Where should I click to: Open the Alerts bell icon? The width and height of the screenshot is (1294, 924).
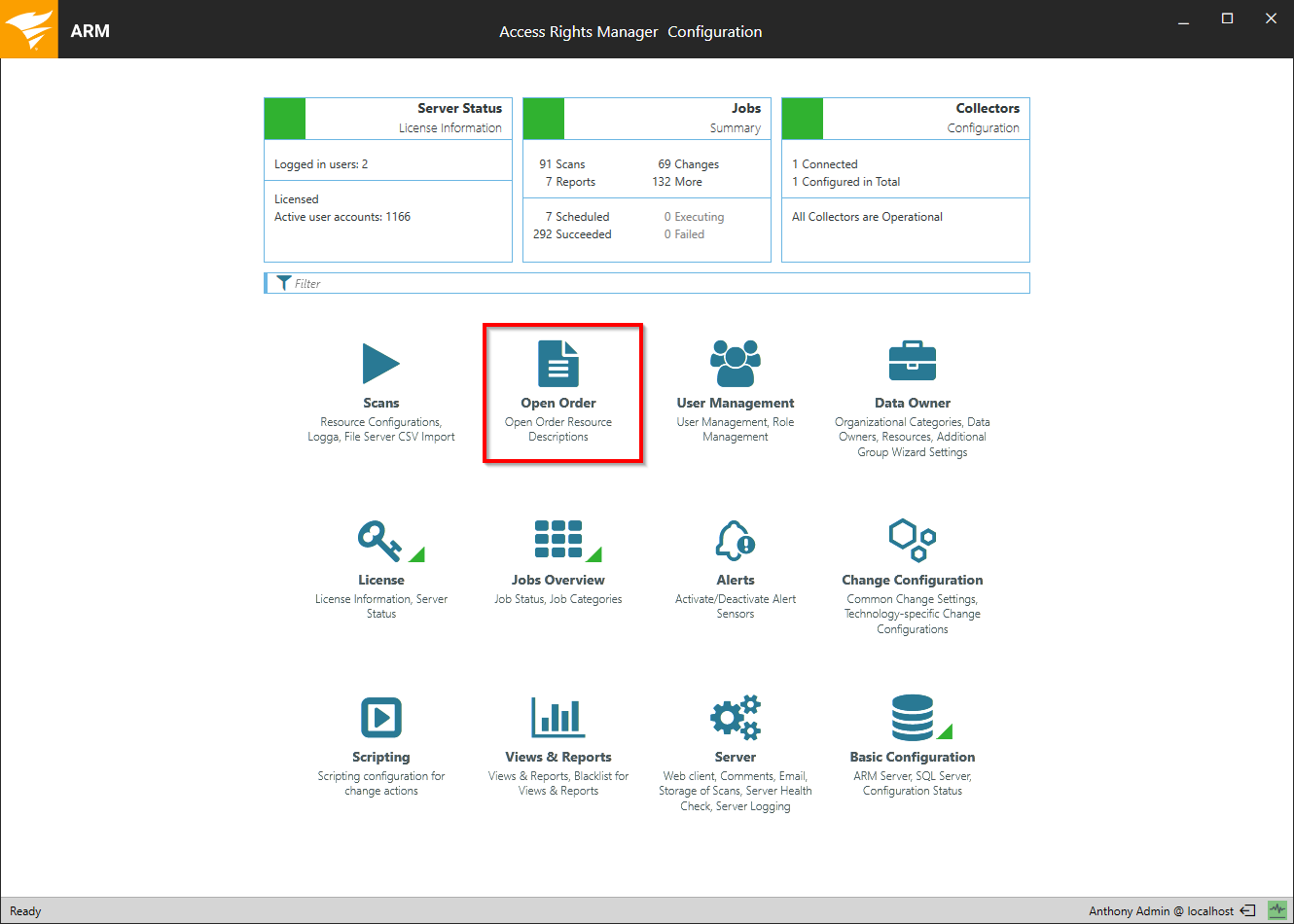(x=736, y=540)
